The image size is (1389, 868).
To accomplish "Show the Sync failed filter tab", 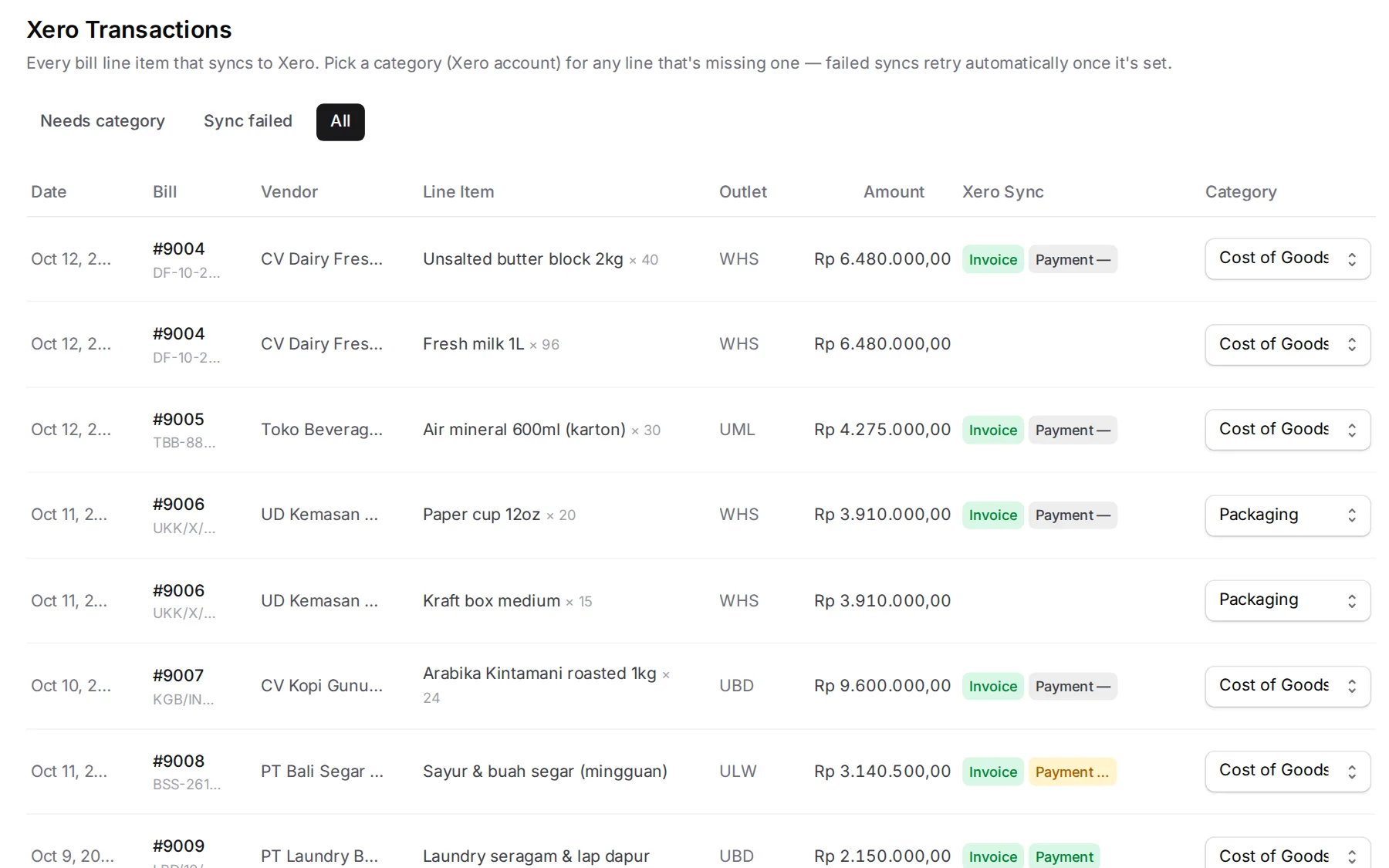I will tap(248, 122).
